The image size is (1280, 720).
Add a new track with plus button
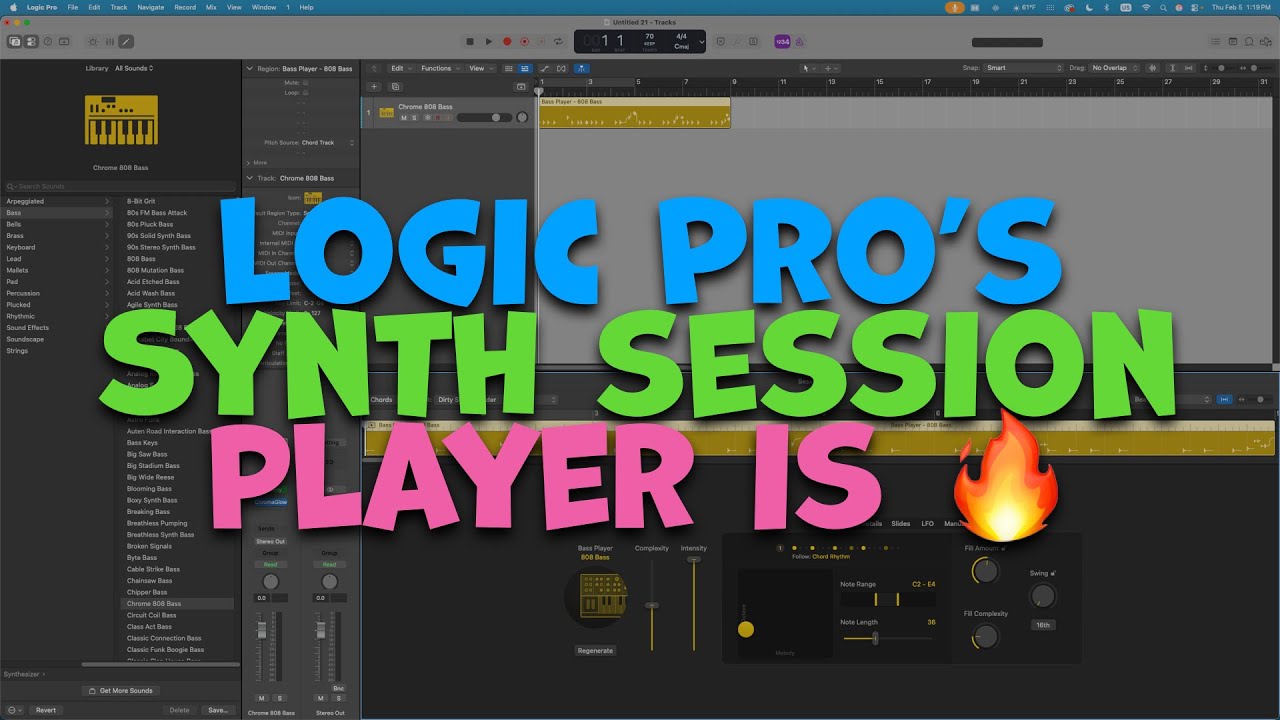click(375, 87)
